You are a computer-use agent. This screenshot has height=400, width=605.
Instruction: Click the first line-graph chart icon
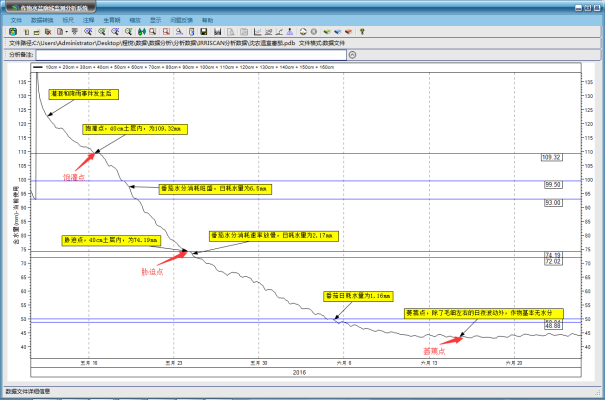click(257, 32)
